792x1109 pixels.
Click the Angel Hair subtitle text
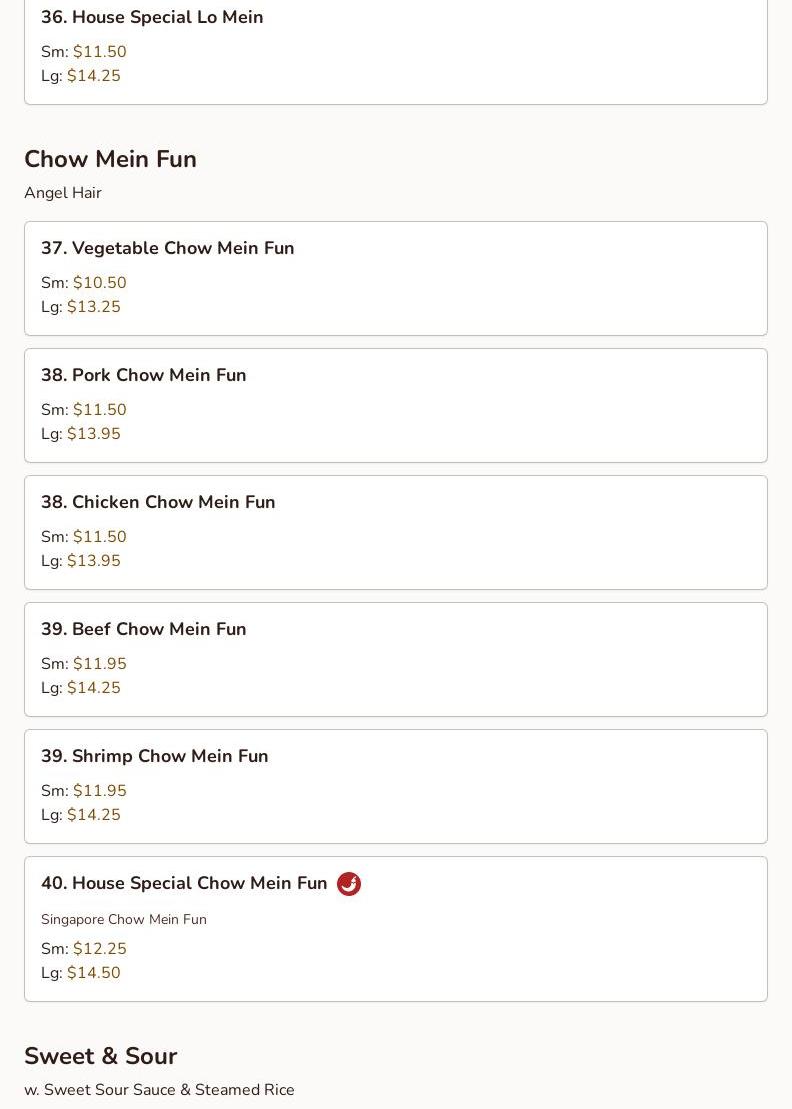point(62,193)
